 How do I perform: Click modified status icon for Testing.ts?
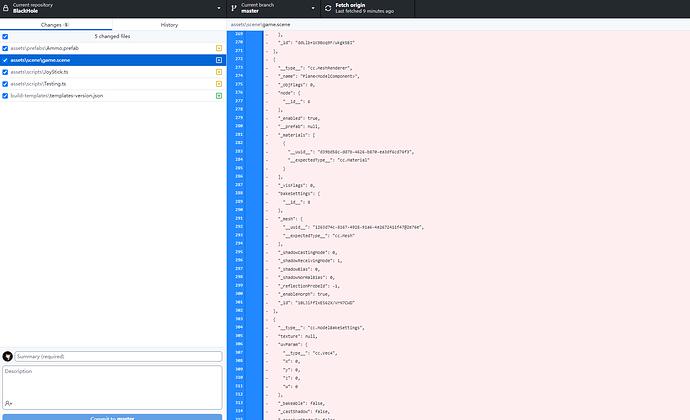pos(219,84)
